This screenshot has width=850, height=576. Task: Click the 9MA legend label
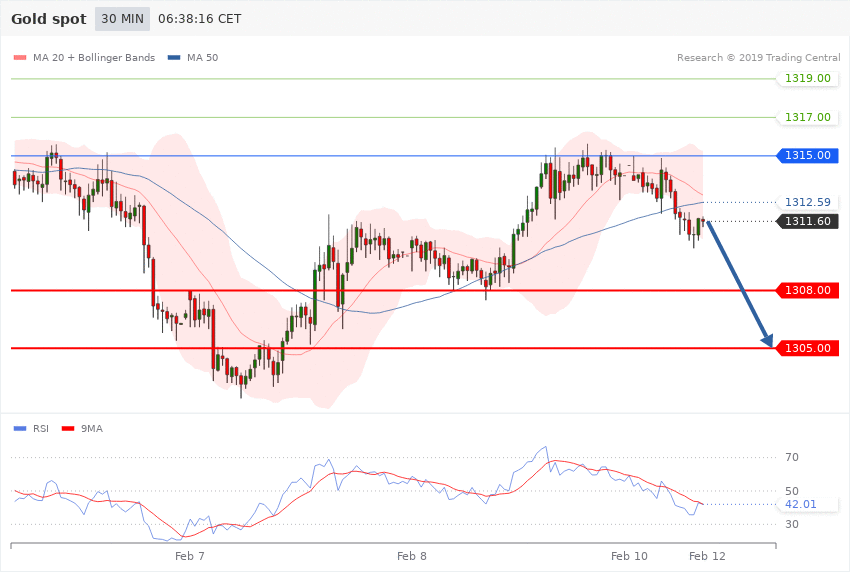92,429
